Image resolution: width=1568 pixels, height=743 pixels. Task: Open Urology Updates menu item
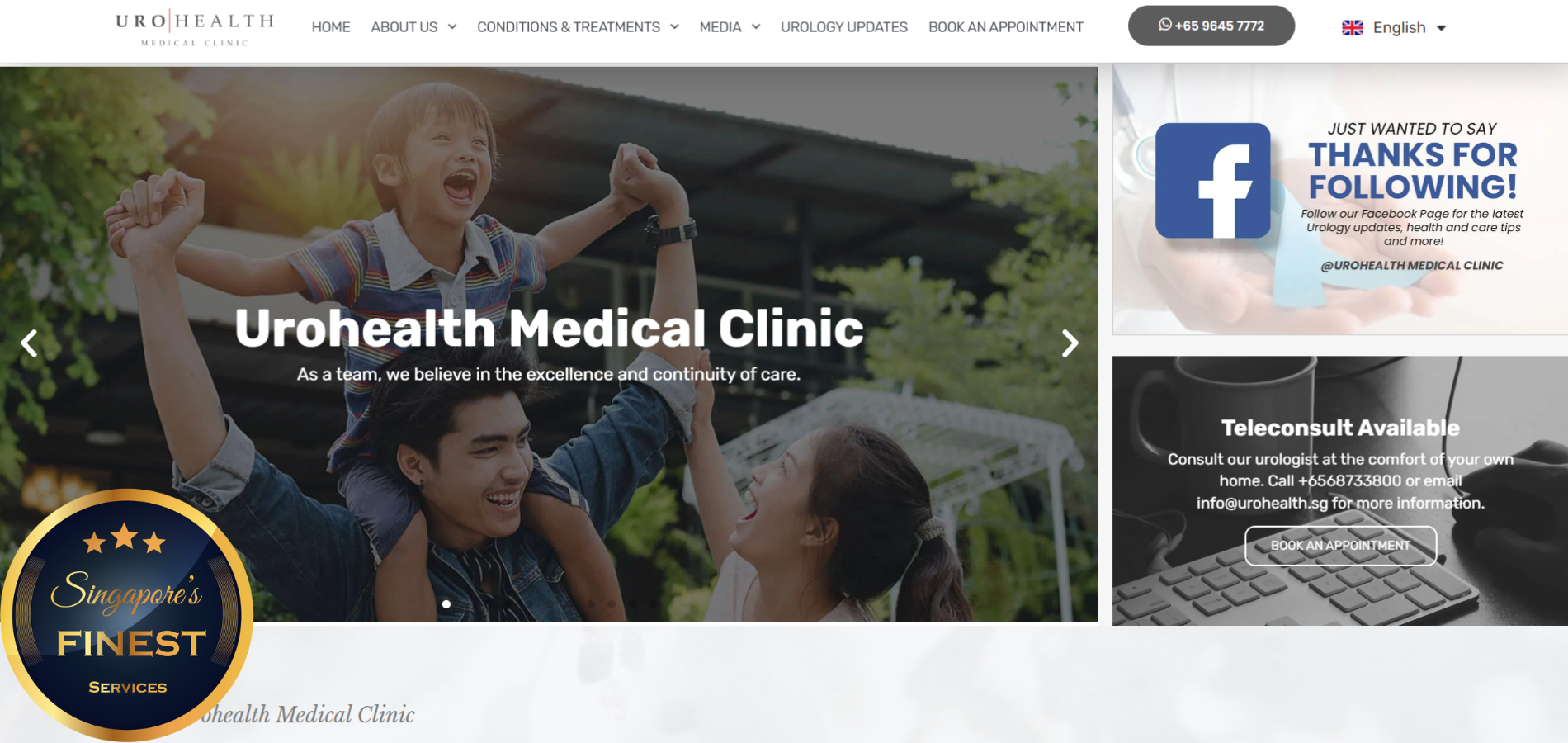[x=844, y=27]
